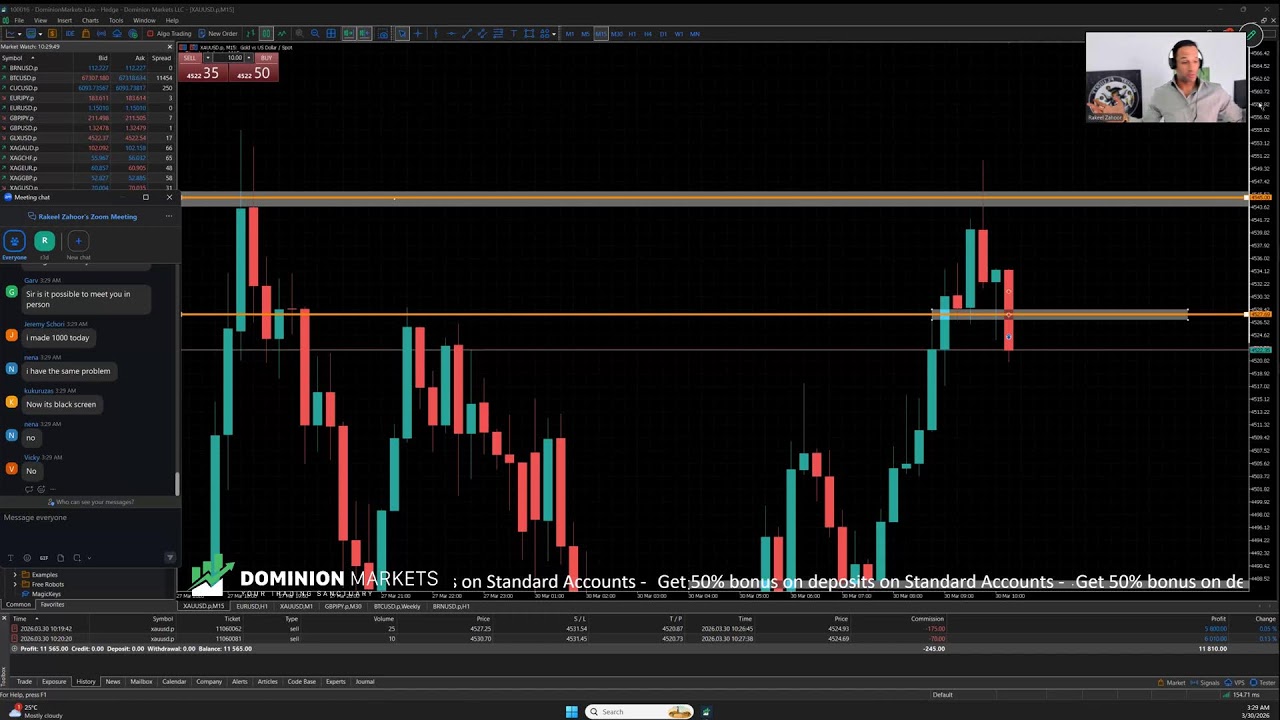Open the Calendar toolbox tab
The width and height of the screenshot is (1280, 720).
coord(174,682)
